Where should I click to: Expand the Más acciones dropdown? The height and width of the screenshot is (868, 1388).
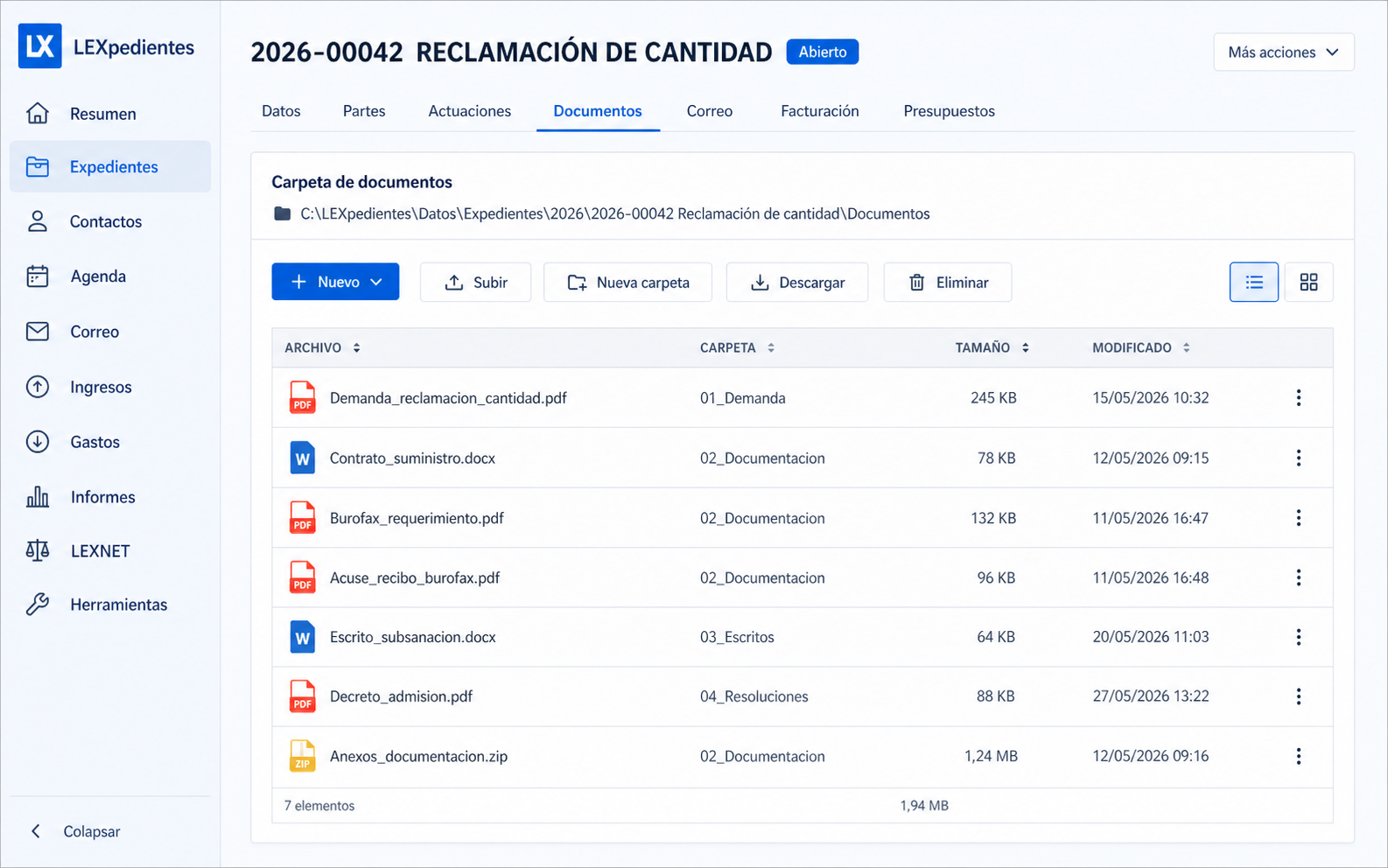pyautogui.click(x=1284, y=52)
